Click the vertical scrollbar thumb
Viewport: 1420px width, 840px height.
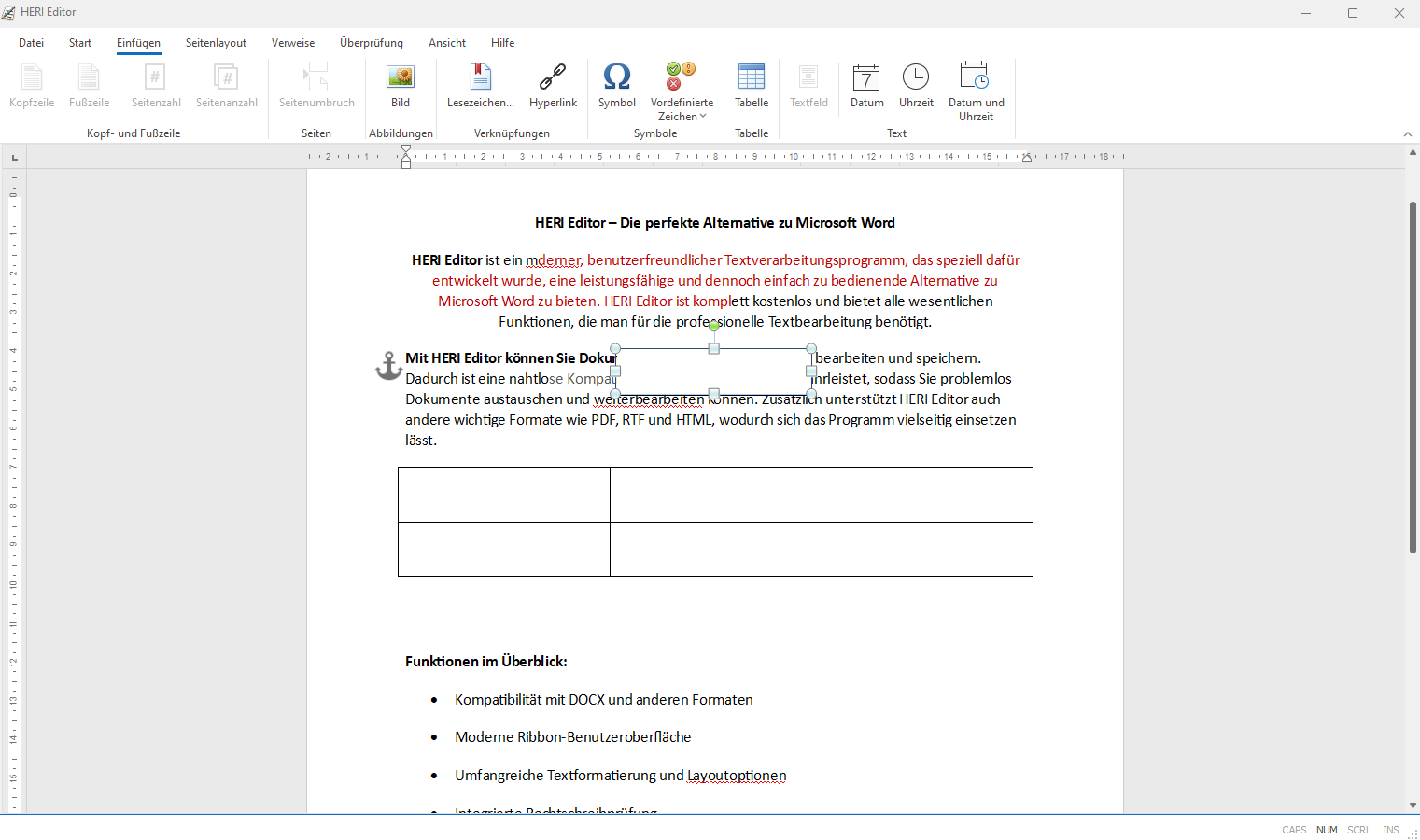coord(1413,373)
